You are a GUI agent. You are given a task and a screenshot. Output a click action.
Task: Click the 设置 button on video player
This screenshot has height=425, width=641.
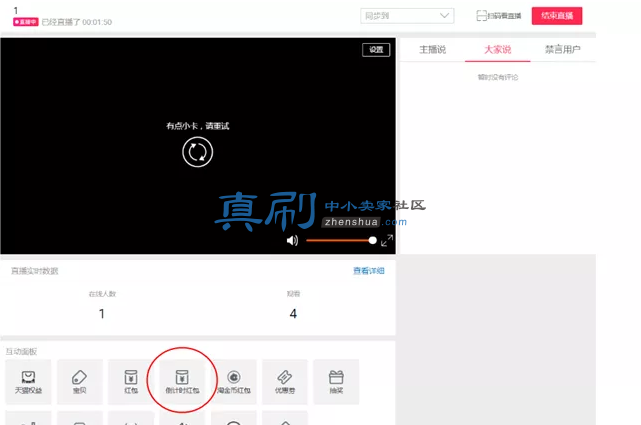tap(376, 49)
